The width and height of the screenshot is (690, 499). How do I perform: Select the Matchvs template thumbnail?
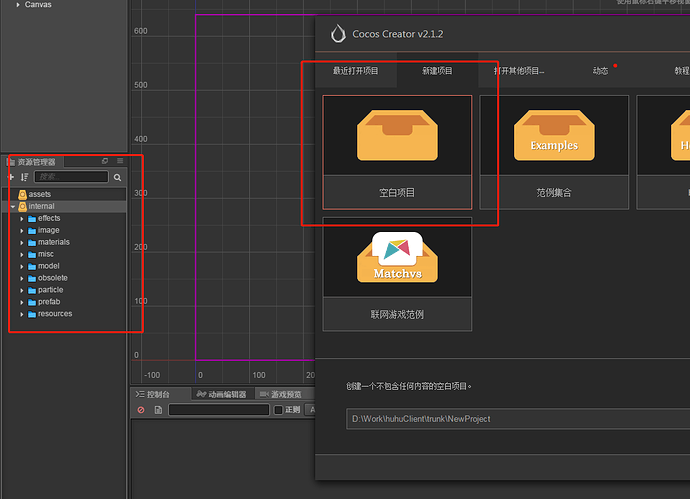(x=397, y=257)
